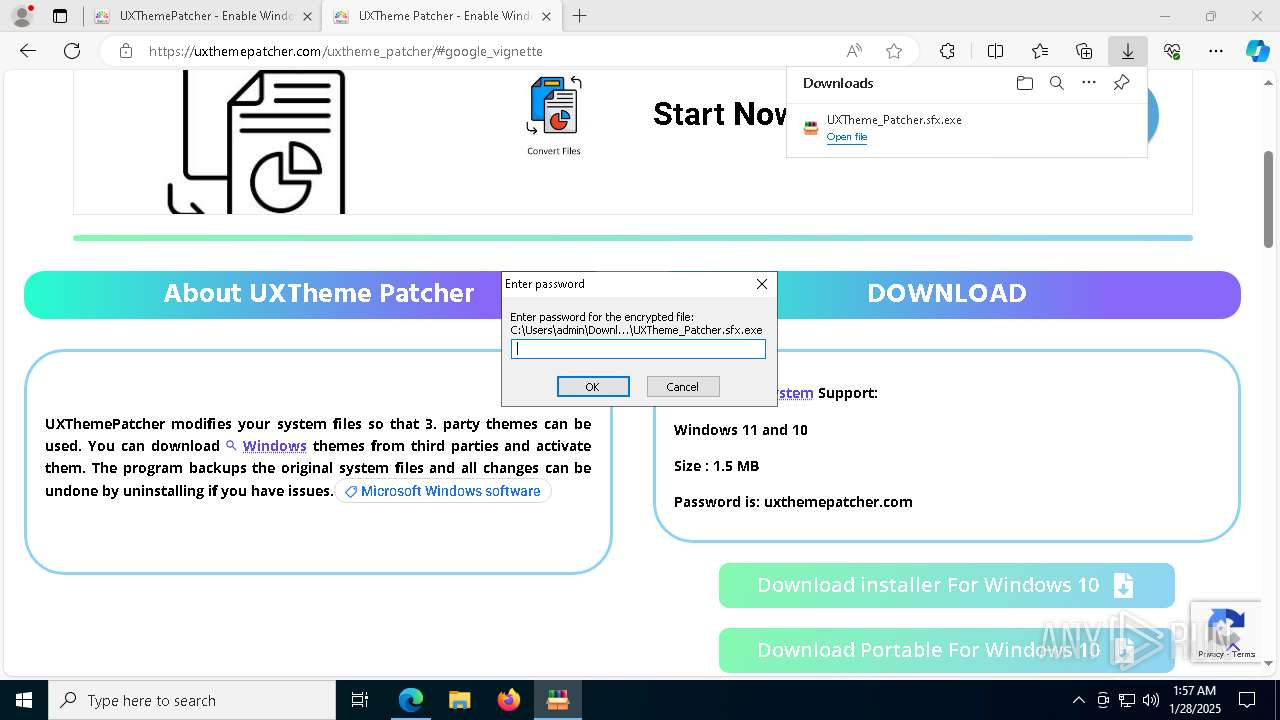
Task: Open downloads folder icon in Downloads panel
Action: point(1024,83)
